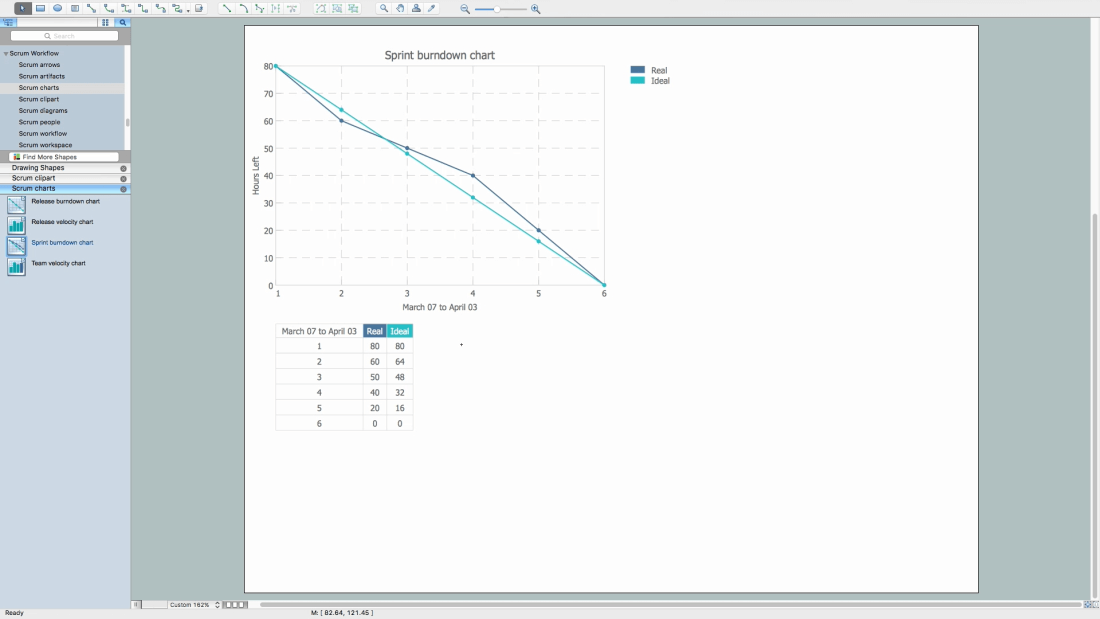Click the edit points tool
1100x619 pixels.
[x=321, y=8]
